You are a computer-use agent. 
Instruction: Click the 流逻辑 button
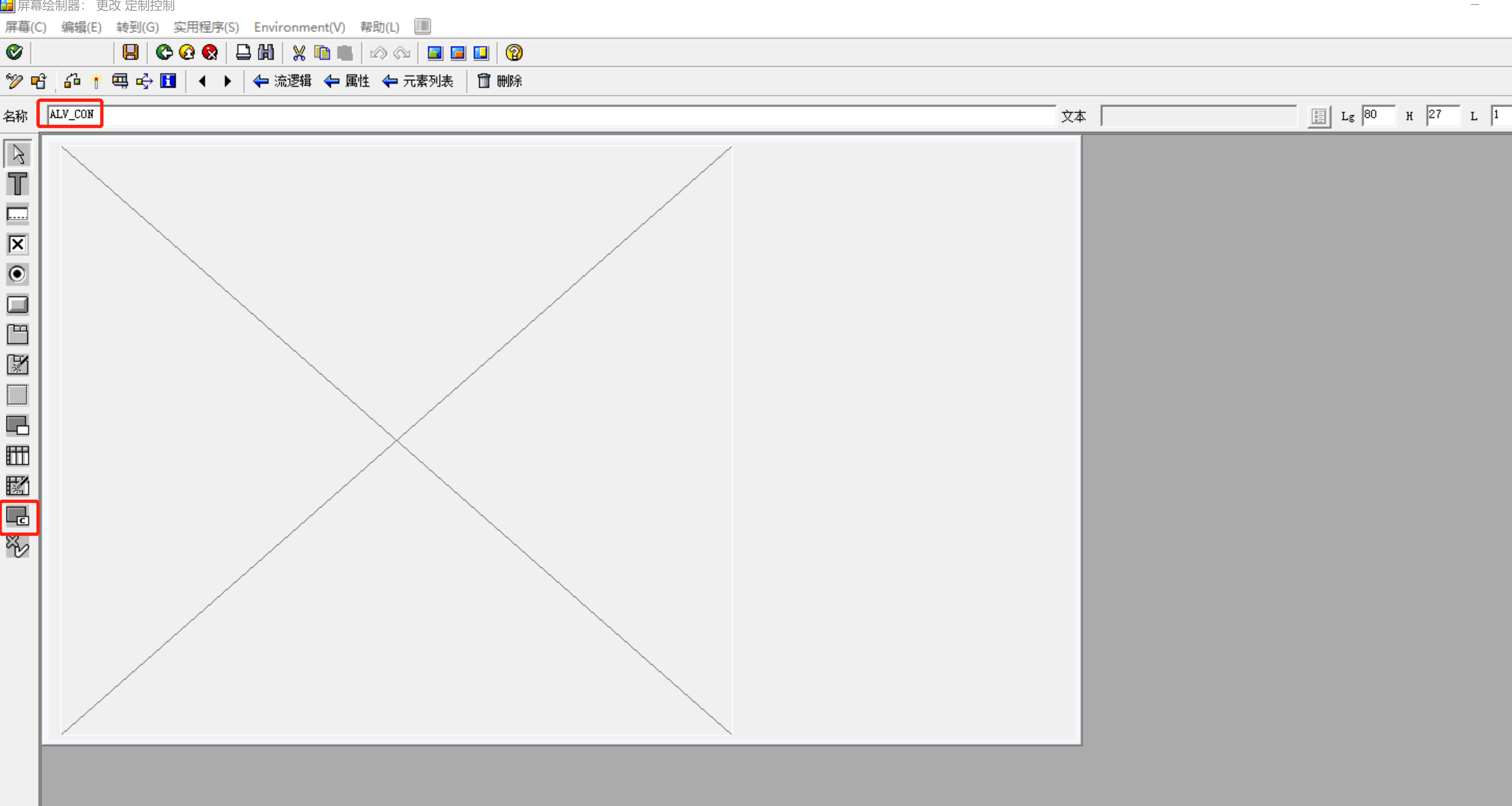[282, 81]
